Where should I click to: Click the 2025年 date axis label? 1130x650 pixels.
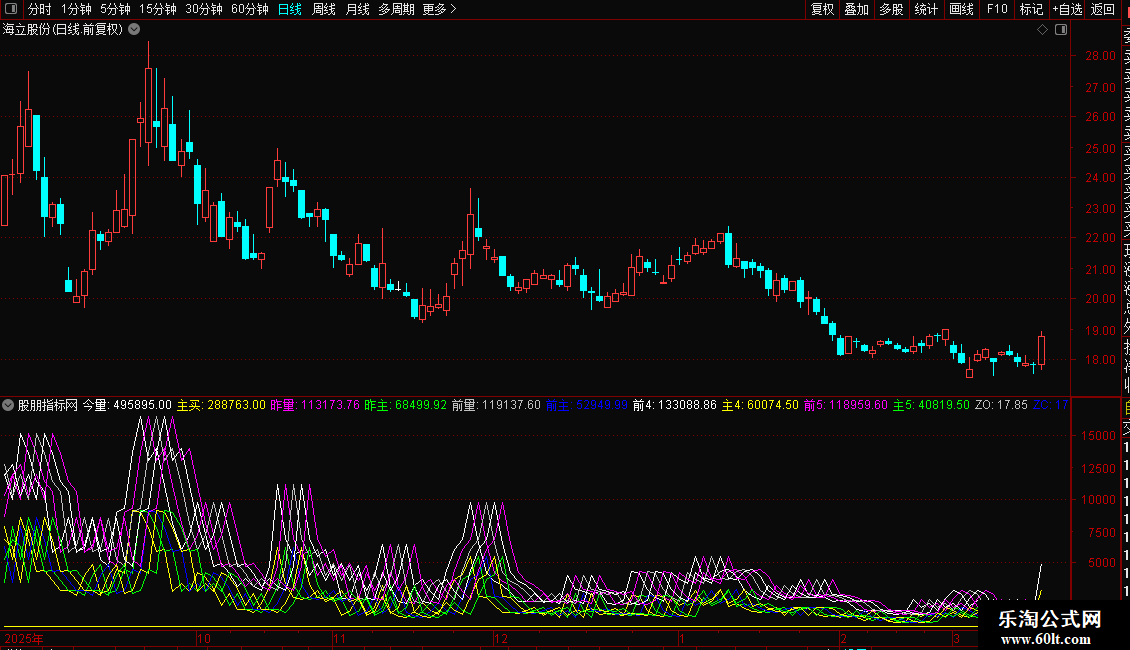click(x=24, y=638)
